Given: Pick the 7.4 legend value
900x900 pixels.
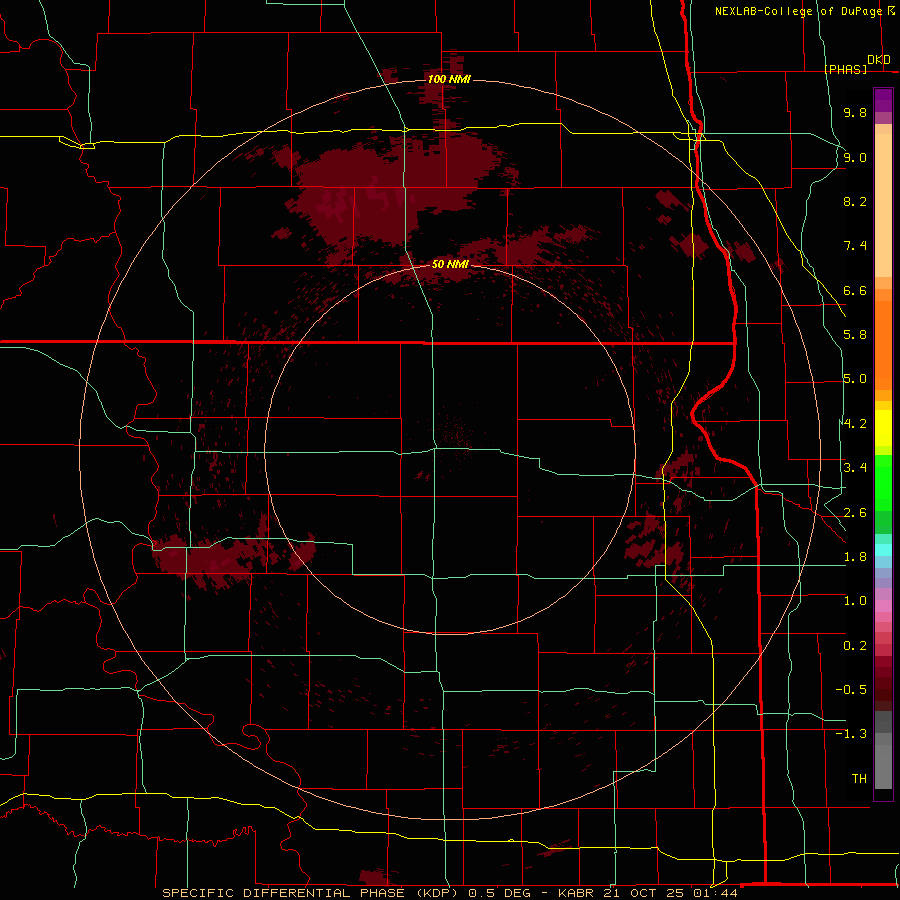Looking at the screenshot, I should (855, 246).
